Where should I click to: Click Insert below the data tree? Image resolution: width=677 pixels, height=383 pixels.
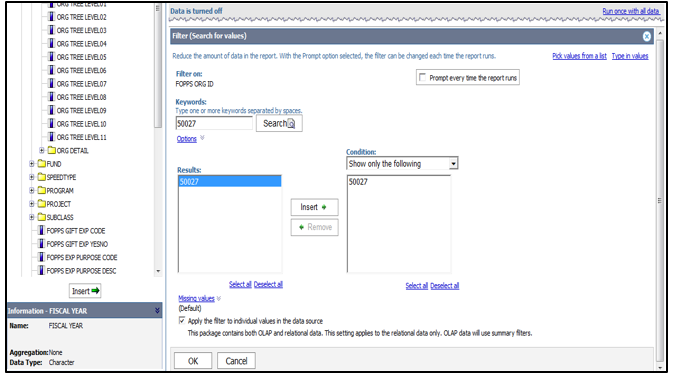pyautogui.click(x=85, y=291)
